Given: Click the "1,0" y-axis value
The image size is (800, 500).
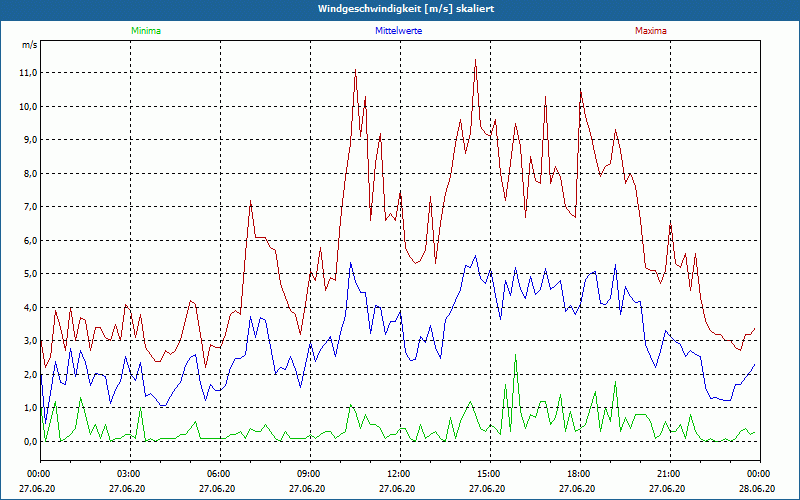Looking at the screenshot, I should tap(31, 408).
